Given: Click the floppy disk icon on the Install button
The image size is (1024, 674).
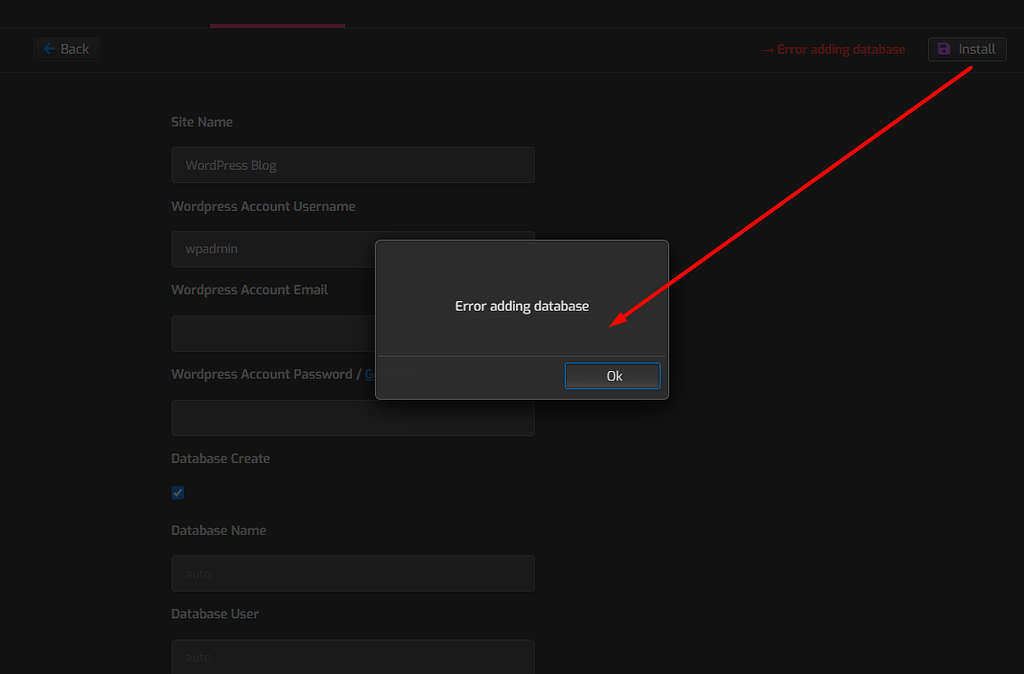Looking at the screenshot, I should (x=944, y=48).
